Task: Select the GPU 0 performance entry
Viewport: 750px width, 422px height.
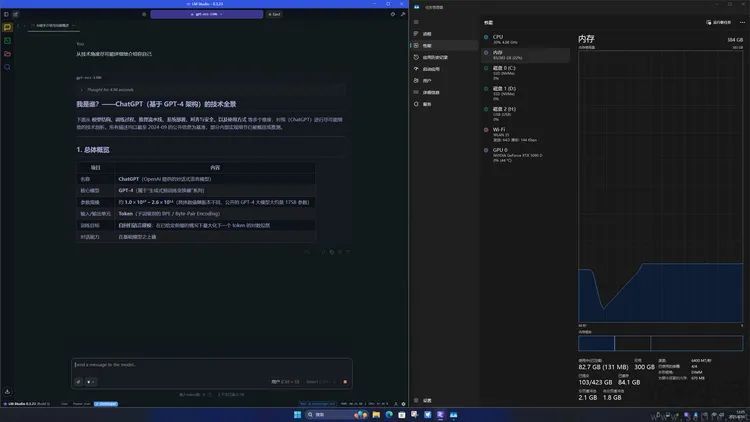Action: [x=525, y=155]
